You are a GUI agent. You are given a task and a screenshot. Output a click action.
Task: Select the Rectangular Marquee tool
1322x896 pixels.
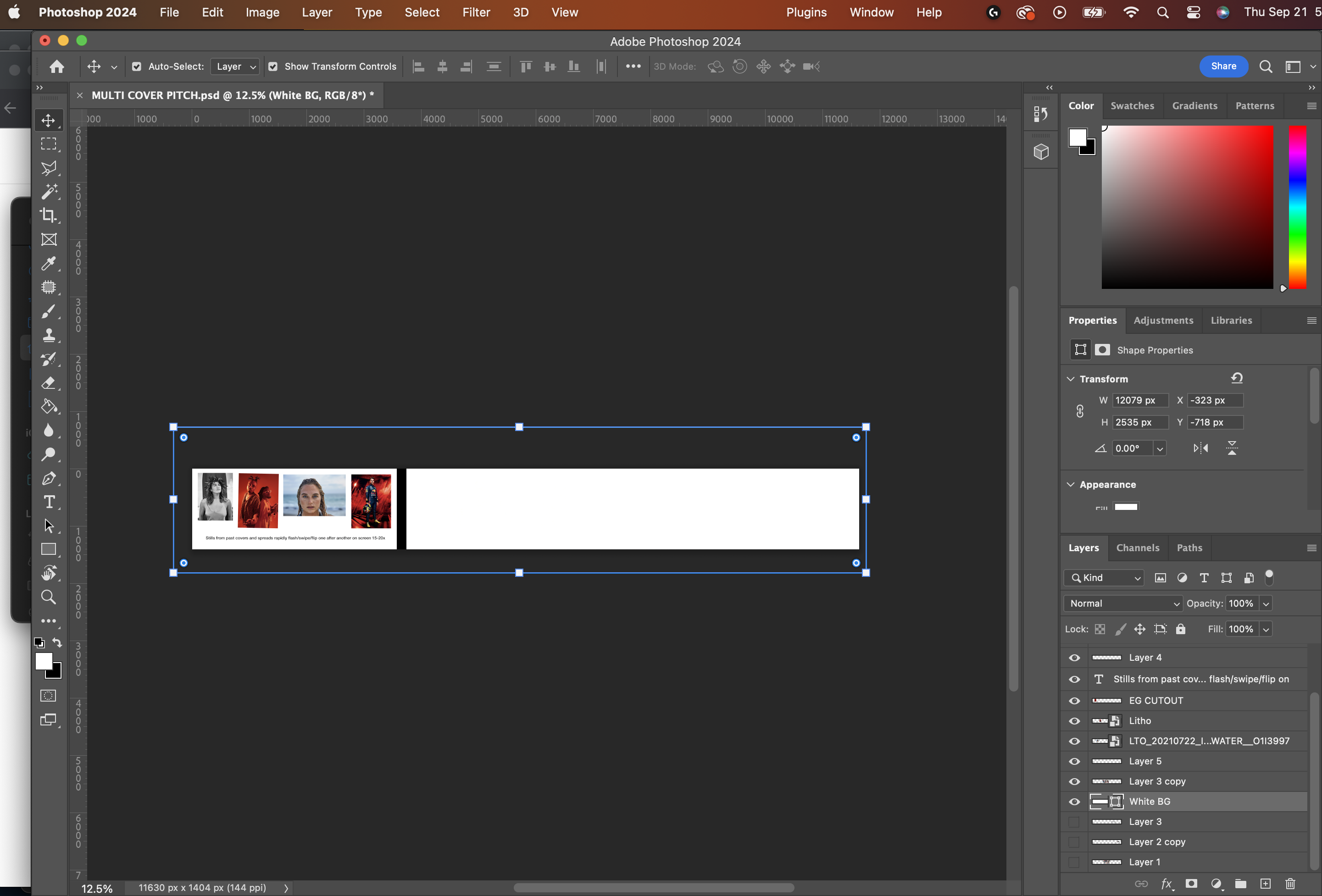(x=48, y=144)
